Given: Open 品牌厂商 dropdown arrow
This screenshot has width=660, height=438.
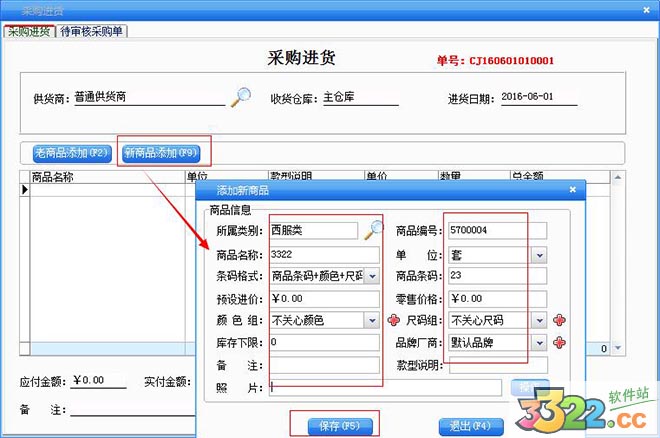Looking at the screenshot, I should [x=540, y=343].
